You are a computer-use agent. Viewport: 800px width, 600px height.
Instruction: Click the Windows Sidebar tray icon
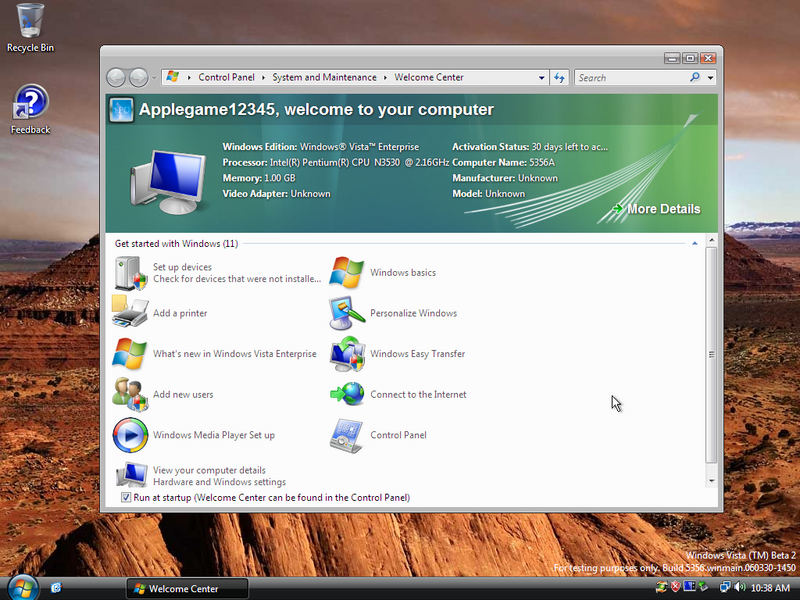click(689, 587)
